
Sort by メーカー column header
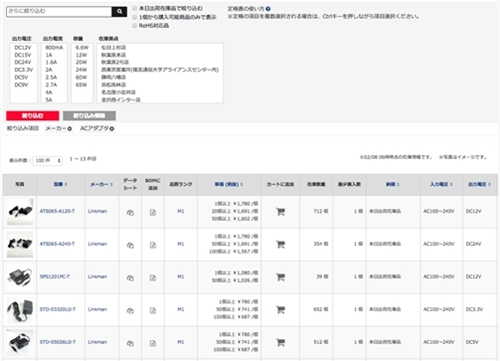[x=101, y=184]
